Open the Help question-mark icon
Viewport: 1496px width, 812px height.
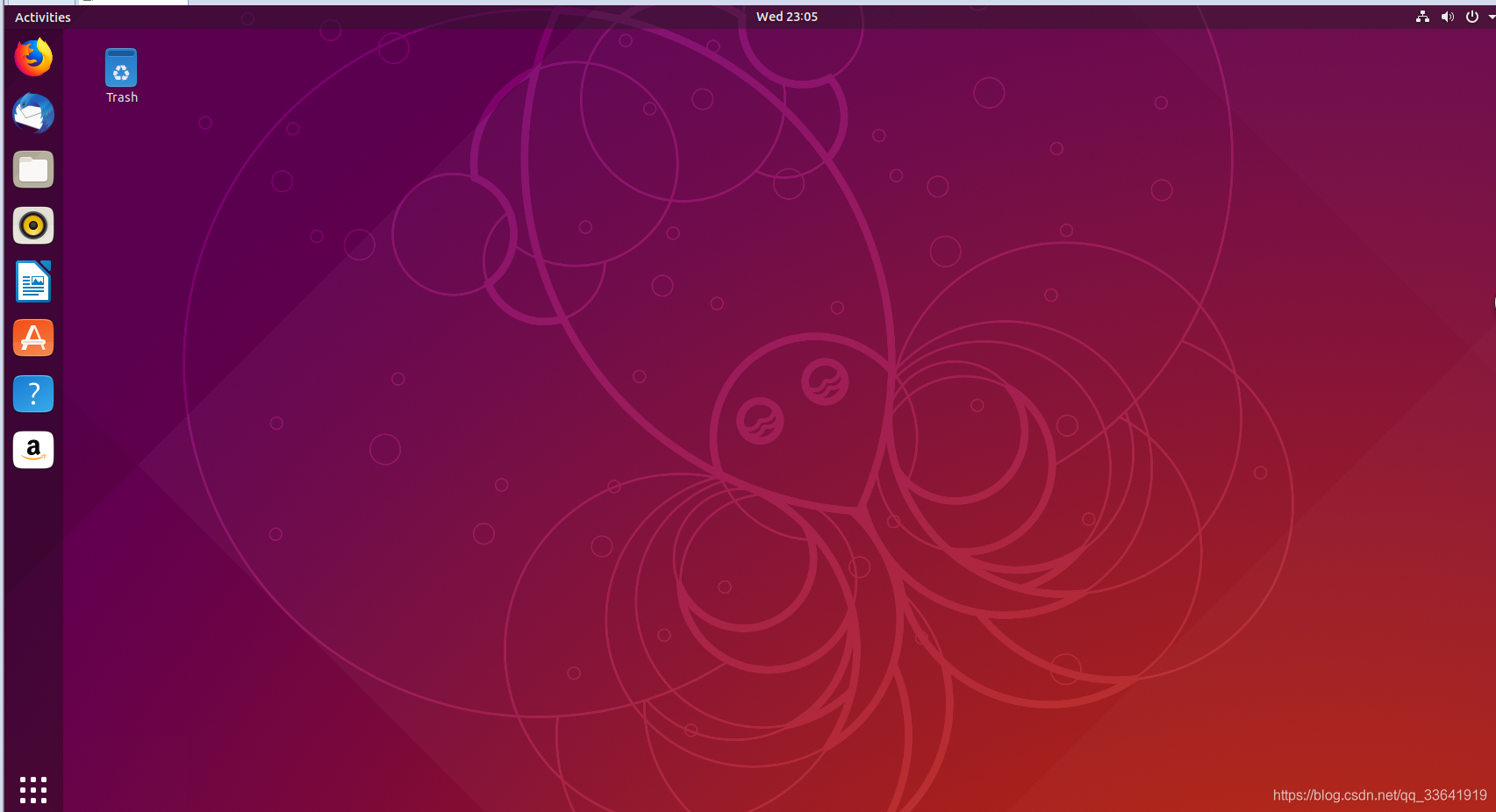click(33, 394)
